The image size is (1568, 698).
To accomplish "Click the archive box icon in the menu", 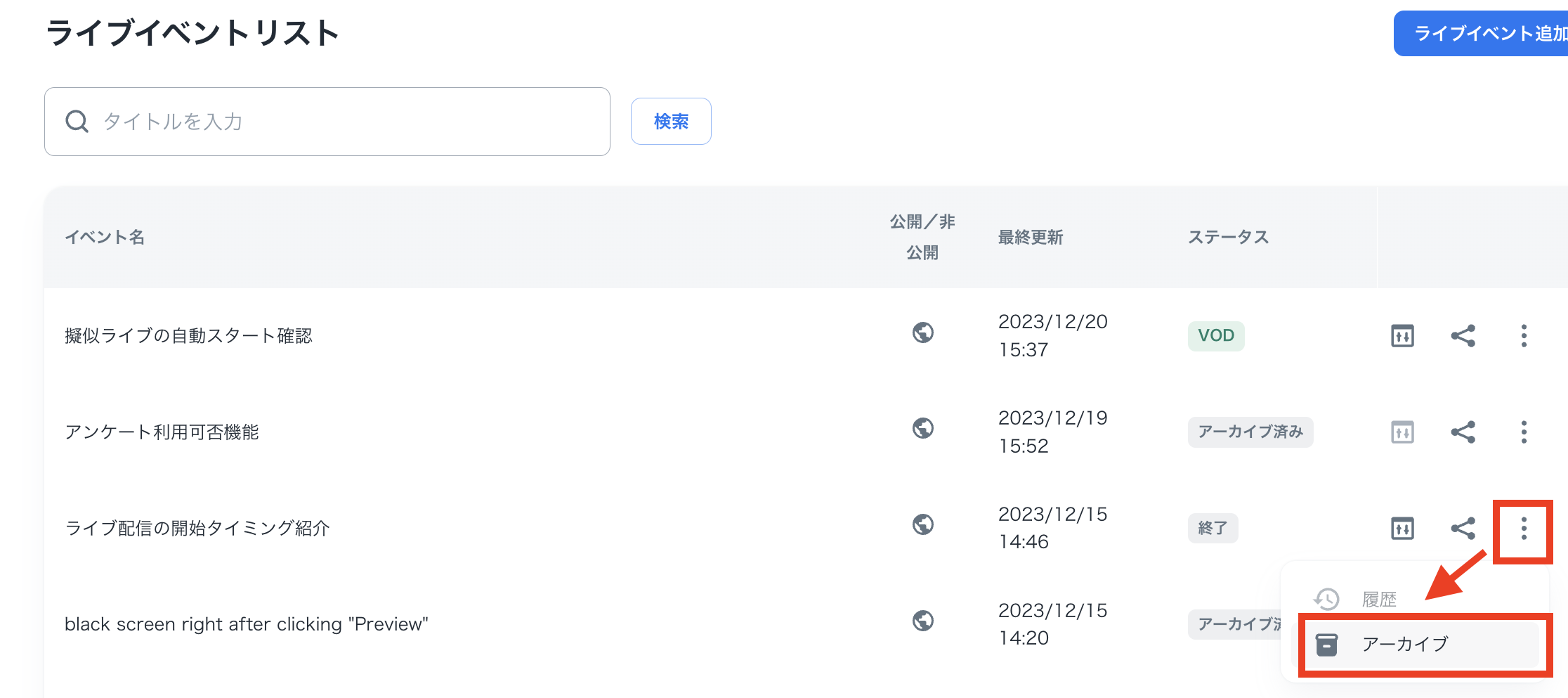I will (1326, 643).
